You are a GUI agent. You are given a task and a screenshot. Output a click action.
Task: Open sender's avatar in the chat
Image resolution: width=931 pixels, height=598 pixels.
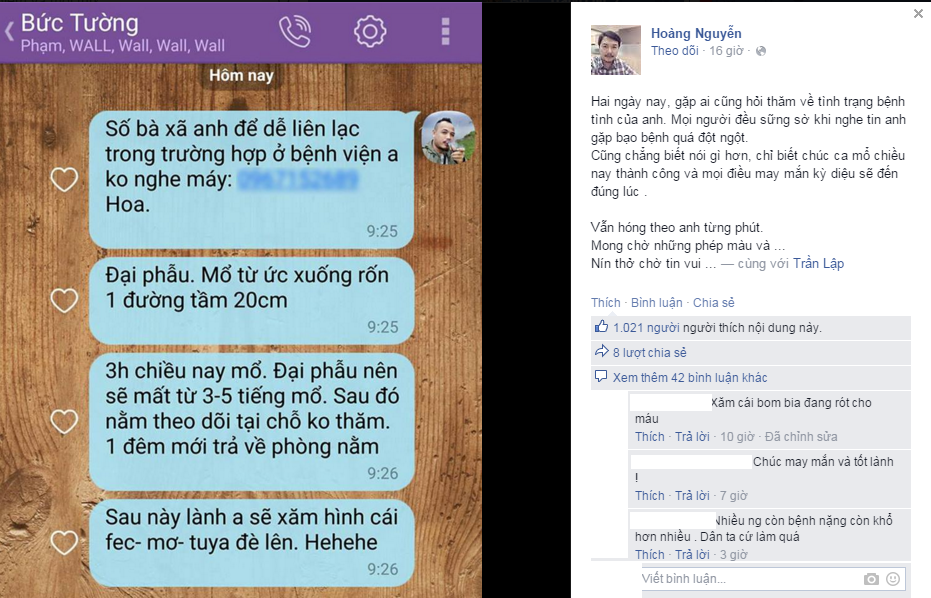click(x=448, y=137)
